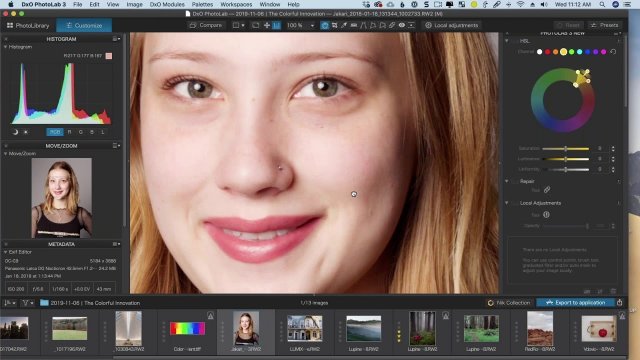The height and width of the screenshot is (360, 640).
Task: Increase the Saturation value stepper
Action: pyautogui.click(x=613, y=147)
